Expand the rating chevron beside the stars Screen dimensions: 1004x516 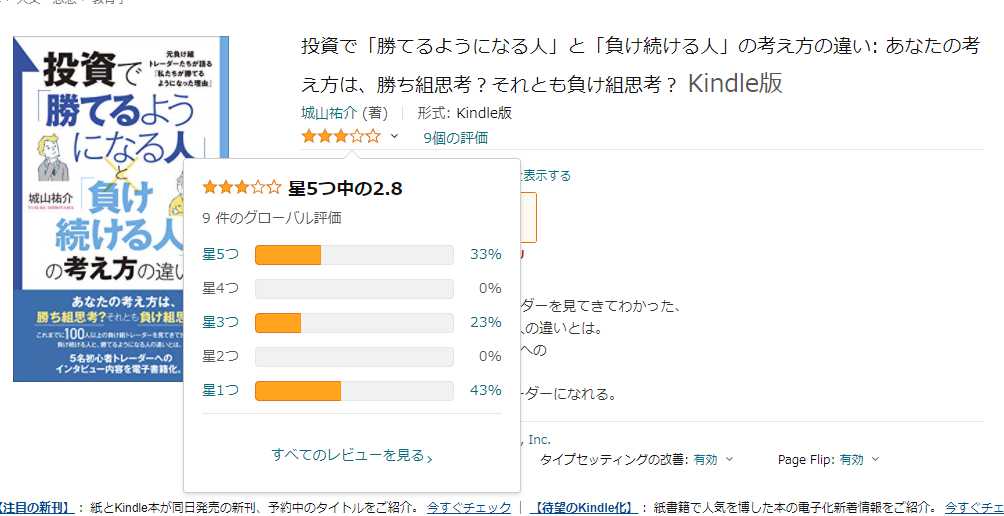tap(394, 137)
